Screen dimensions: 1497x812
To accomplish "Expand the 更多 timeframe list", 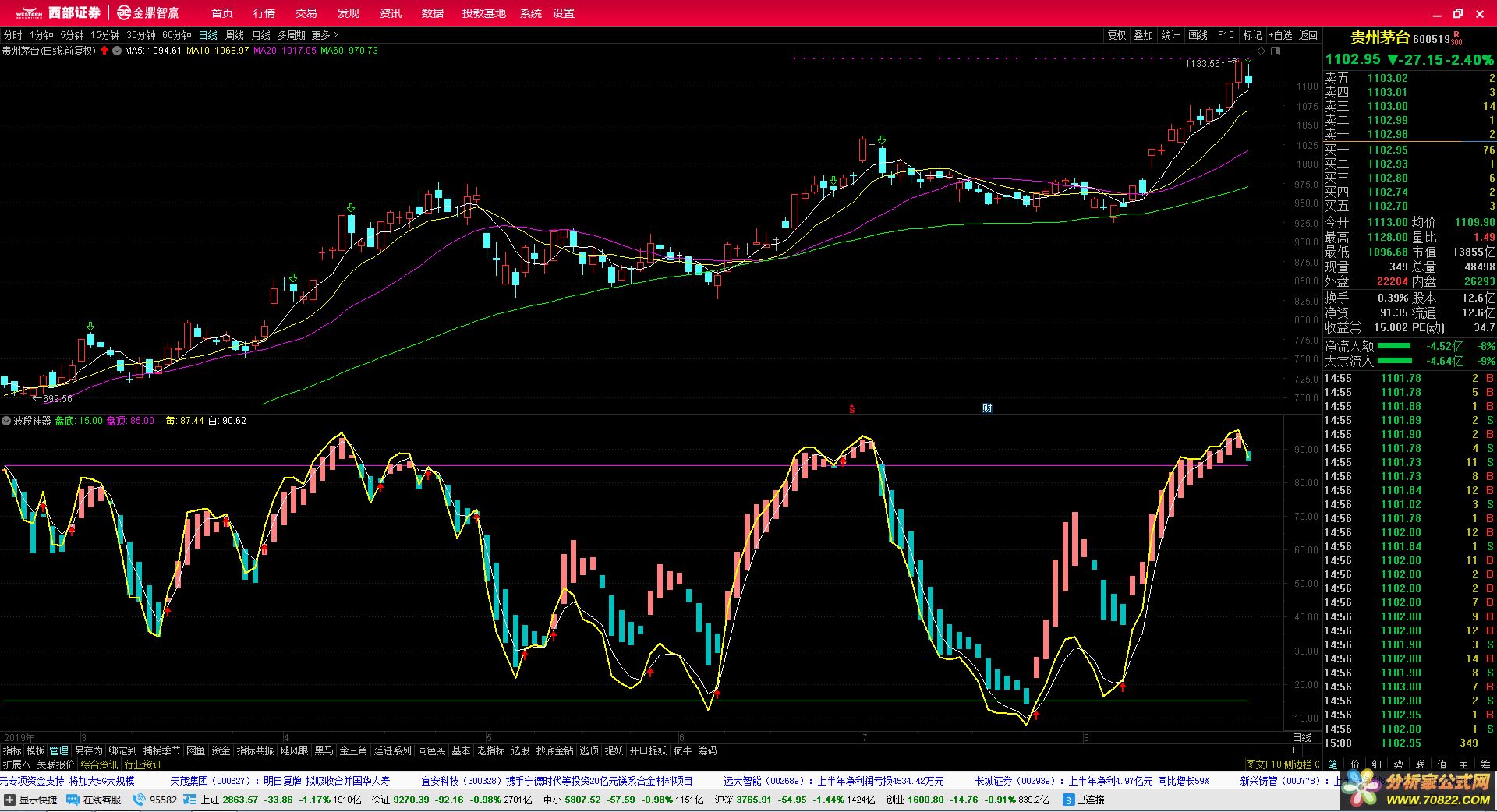I will [x=324, y=35].
